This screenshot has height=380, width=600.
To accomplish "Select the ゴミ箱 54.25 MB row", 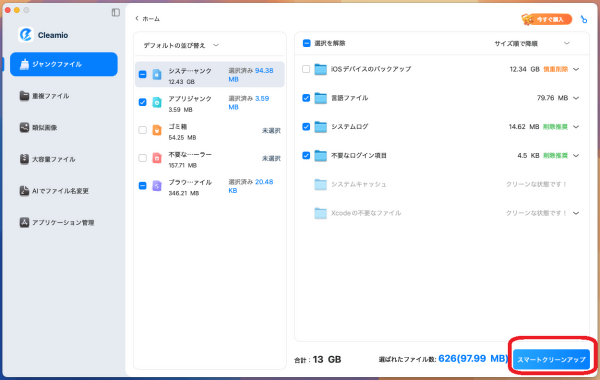I will point(210,130).
